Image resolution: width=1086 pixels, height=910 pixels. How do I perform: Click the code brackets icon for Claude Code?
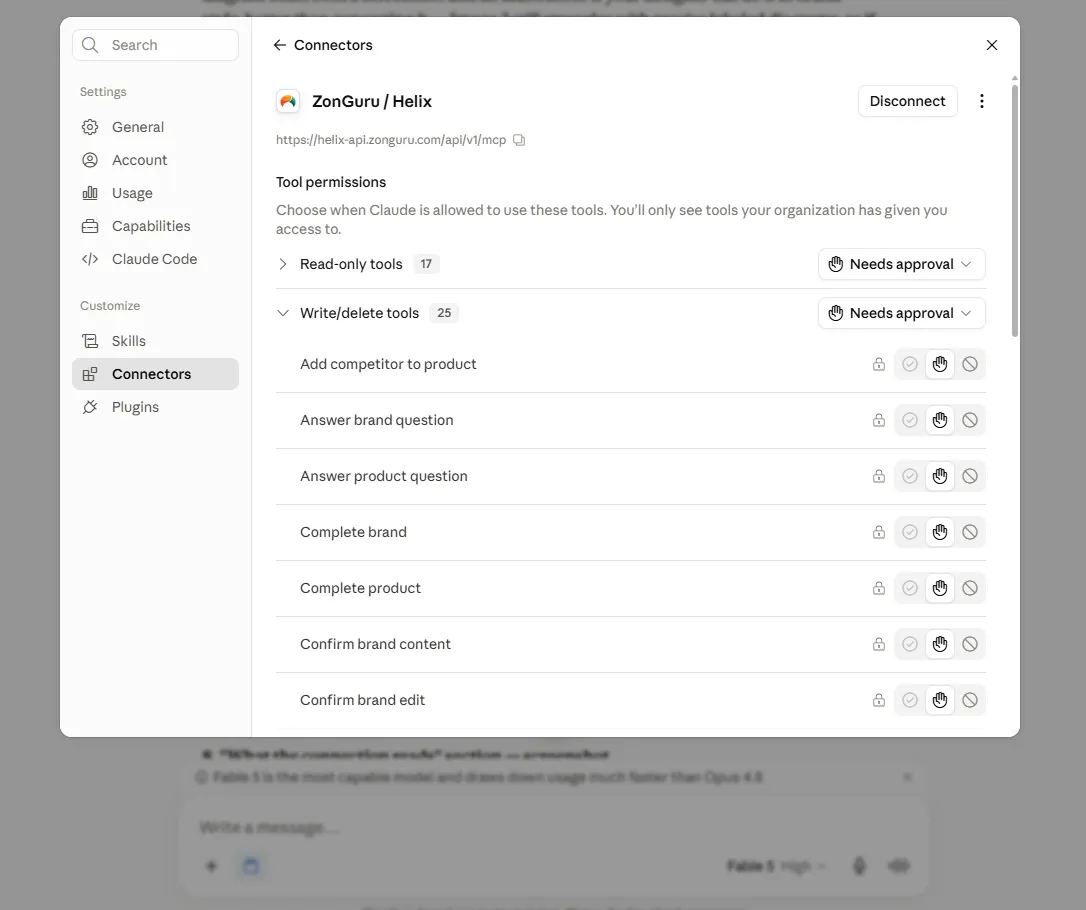(x=90, y=259)
